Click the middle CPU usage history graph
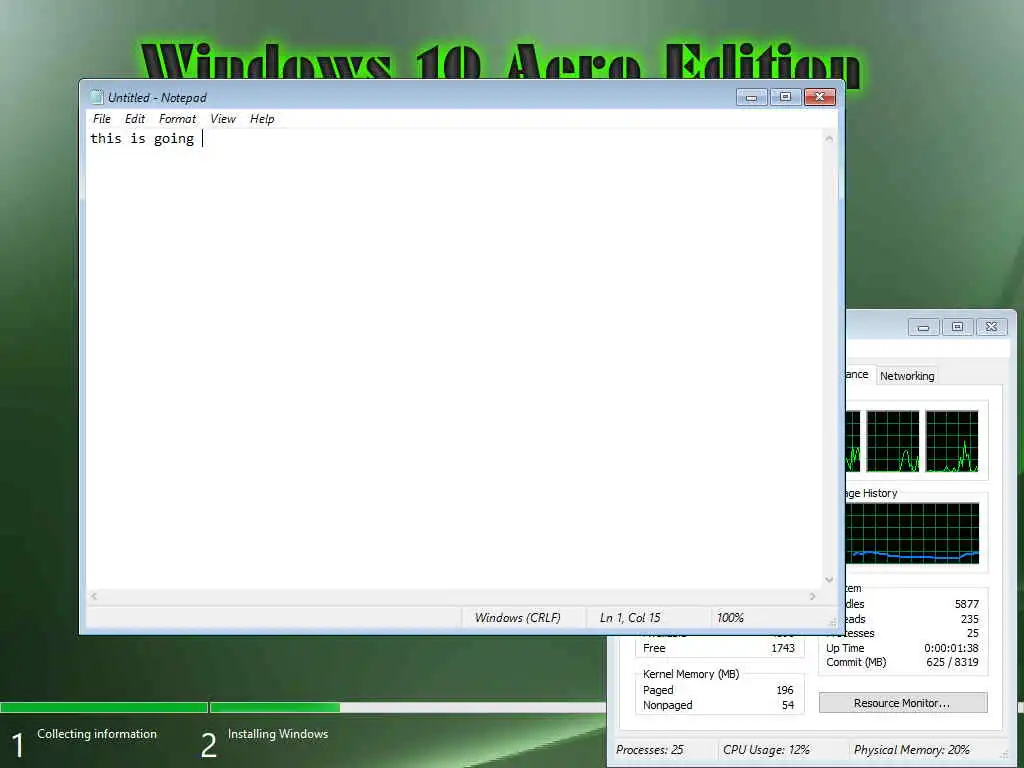This screenshot has width=1024, height=768. [x=893, y=441]
